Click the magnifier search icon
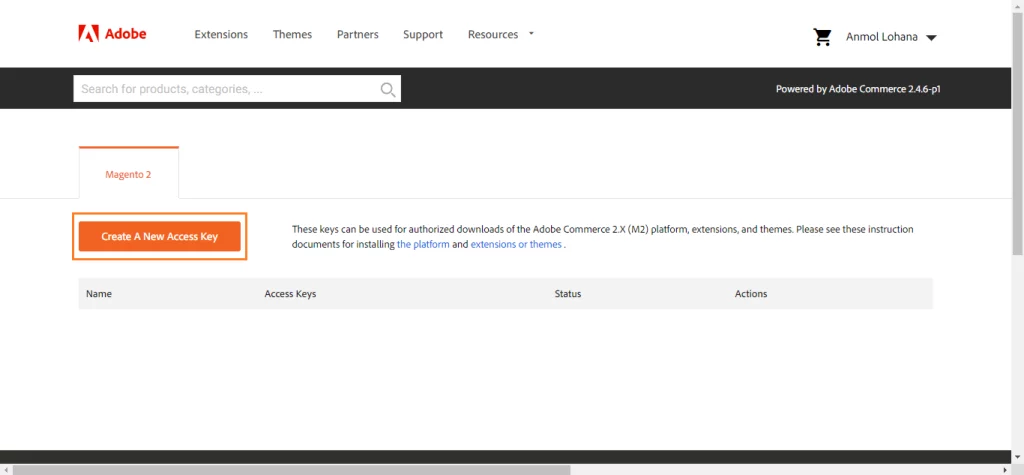 tap(388, 90)
